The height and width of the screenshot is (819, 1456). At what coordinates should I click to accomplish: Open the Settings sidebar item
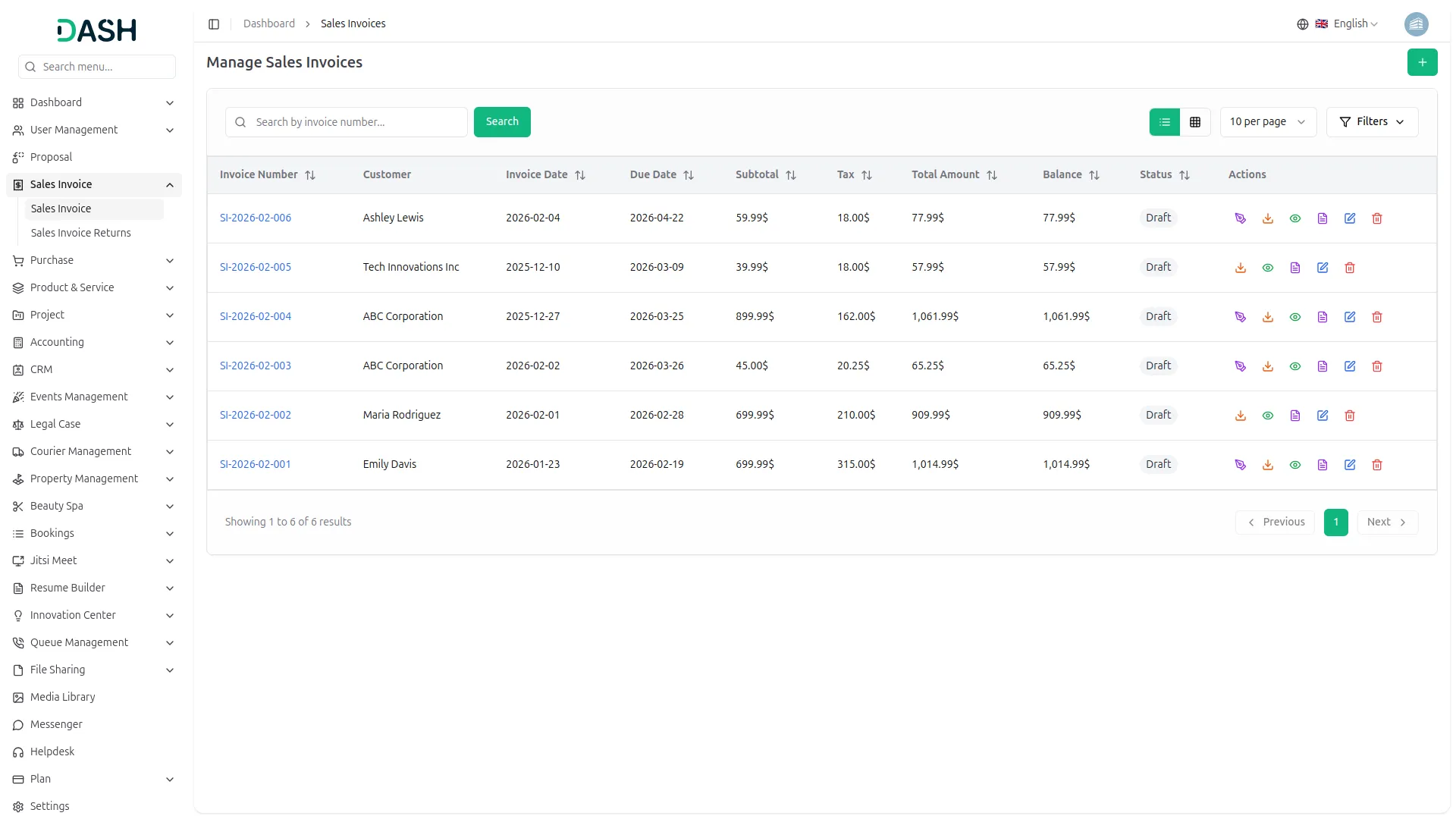tap(94, 806)
